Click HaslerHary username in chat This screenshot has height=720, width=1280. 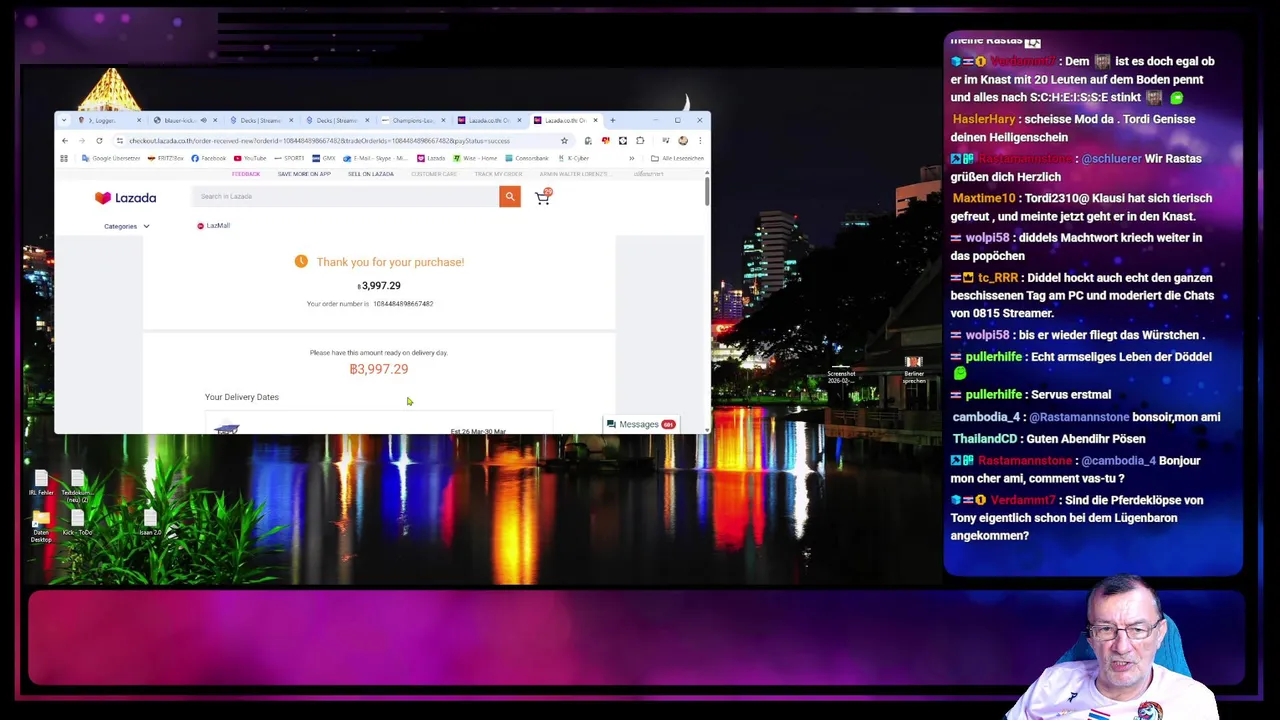tap(984, 119)
